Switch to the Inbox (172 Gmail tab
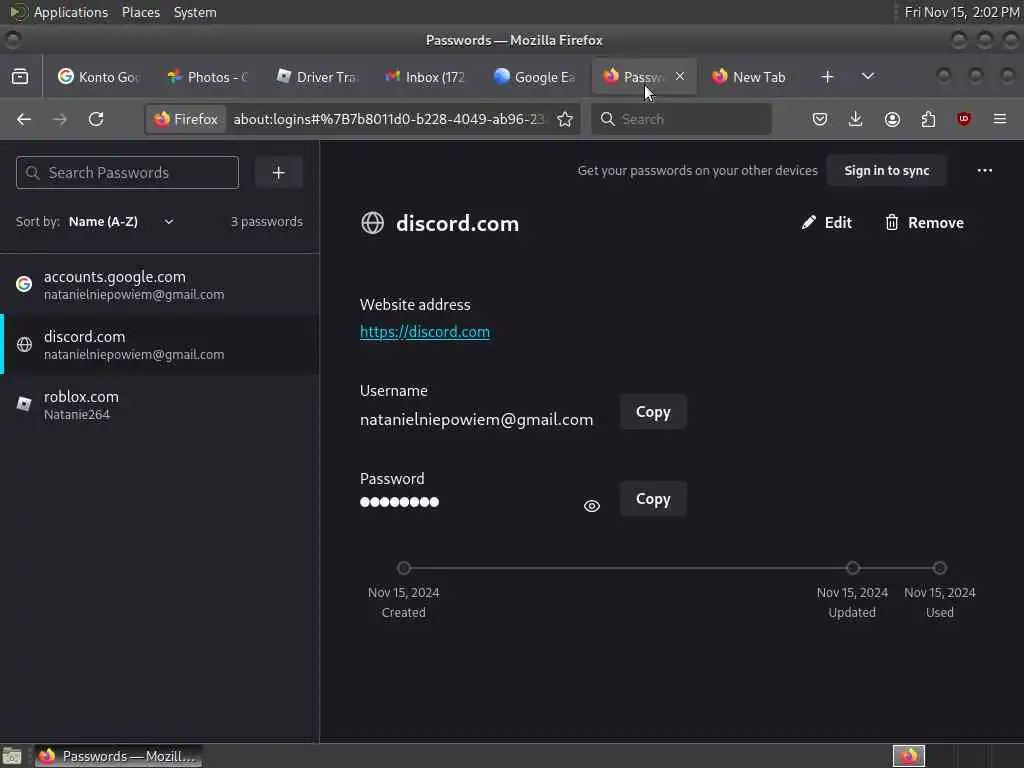 [x=424, y=77]
